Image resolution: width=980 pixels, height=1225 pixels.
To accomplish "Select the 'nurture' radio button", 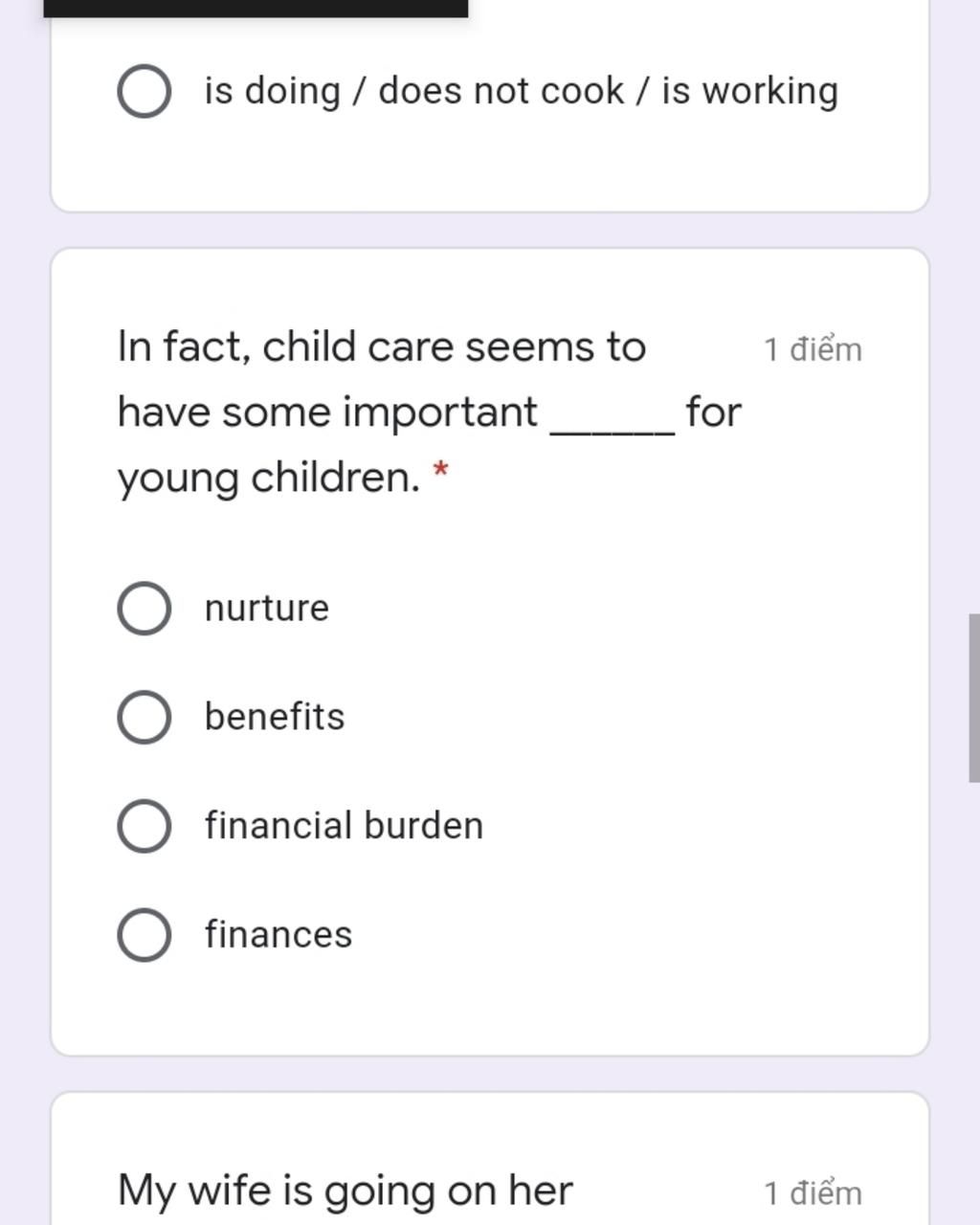I will [x=145, y=608].
